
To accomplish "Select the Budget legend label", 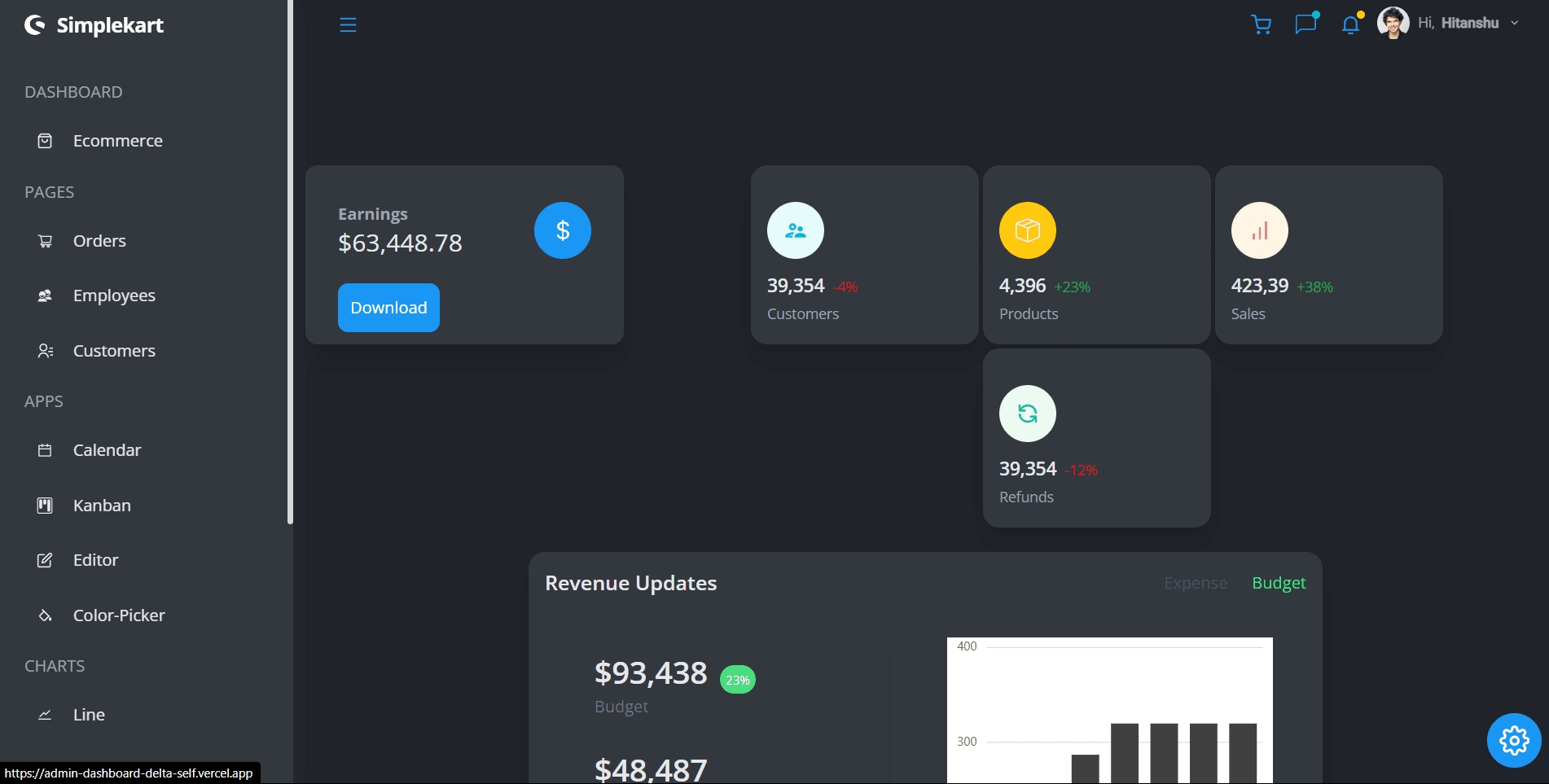I will click(1279, 583).
